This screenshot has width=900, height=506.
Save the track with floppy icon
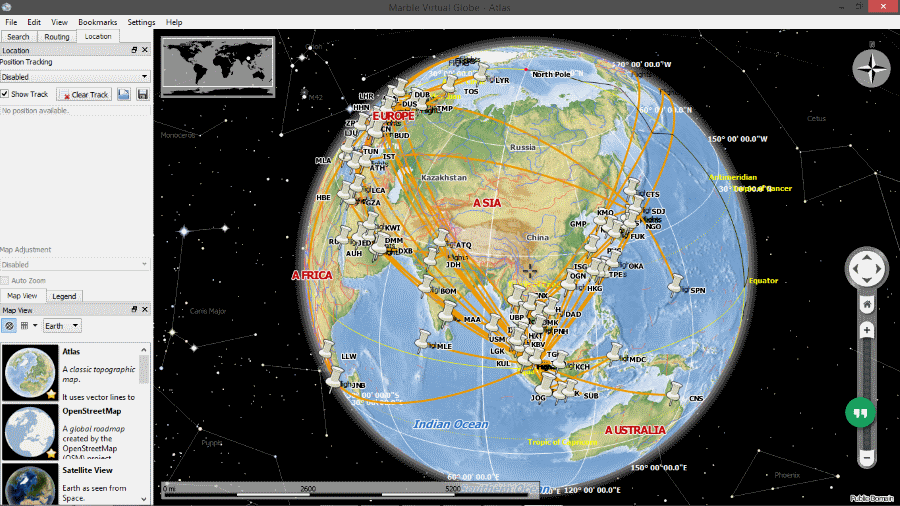click(143, 94)
